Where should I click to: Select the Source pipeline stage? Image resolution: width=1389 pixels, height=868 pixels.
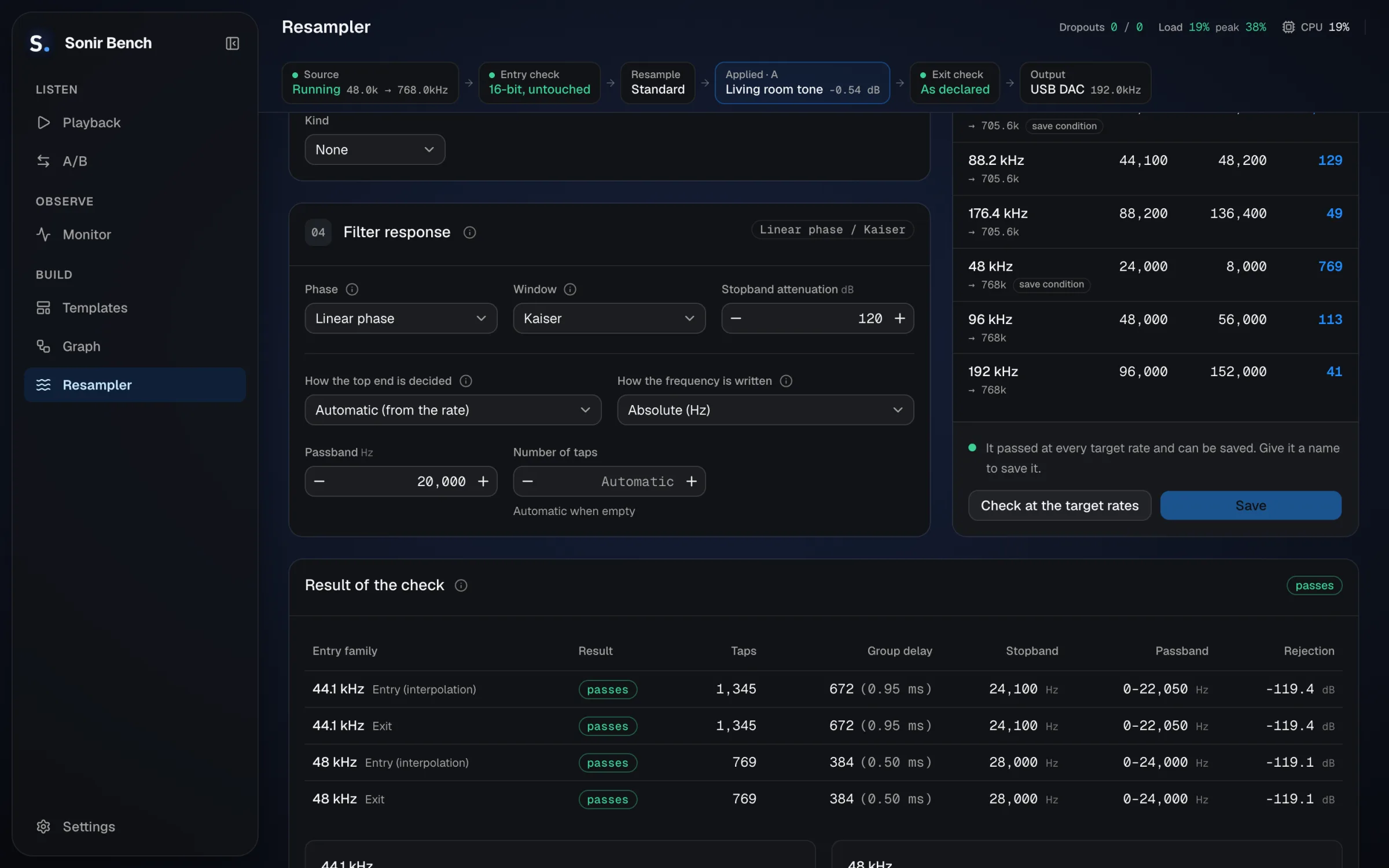370,83
